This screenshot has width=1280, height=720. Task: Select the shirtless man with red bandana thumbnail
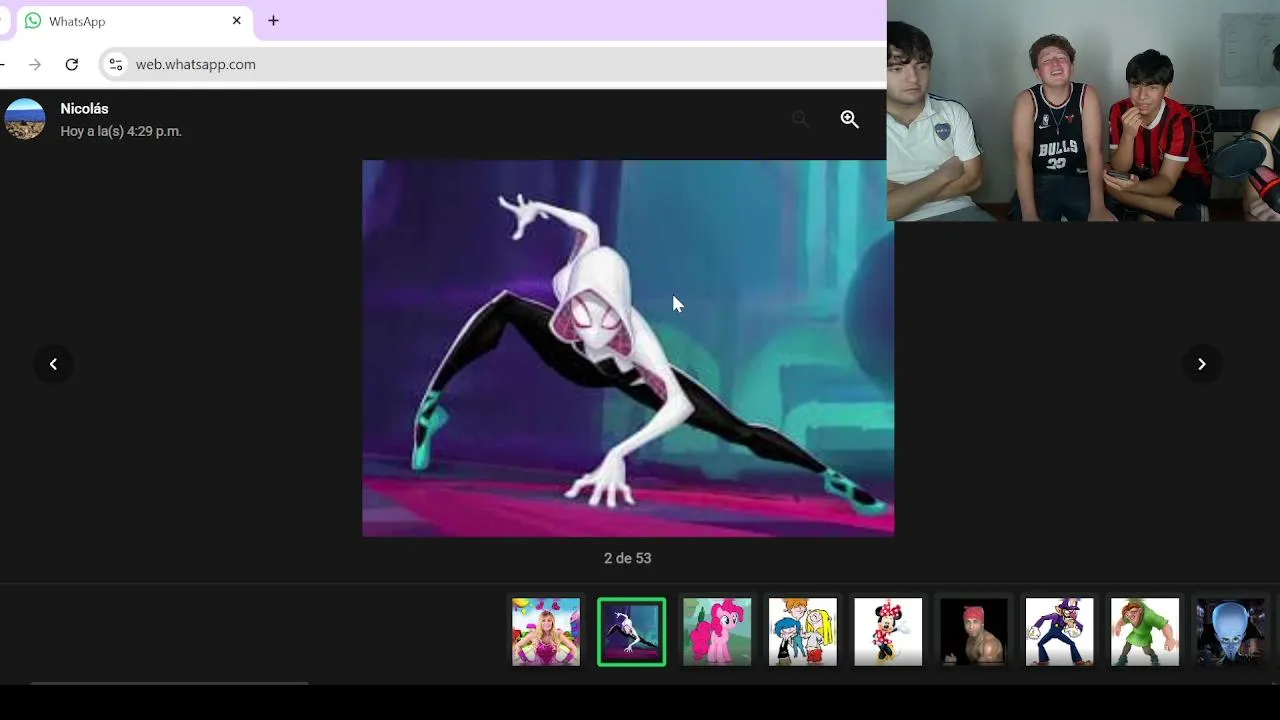(x=973, y=632)
